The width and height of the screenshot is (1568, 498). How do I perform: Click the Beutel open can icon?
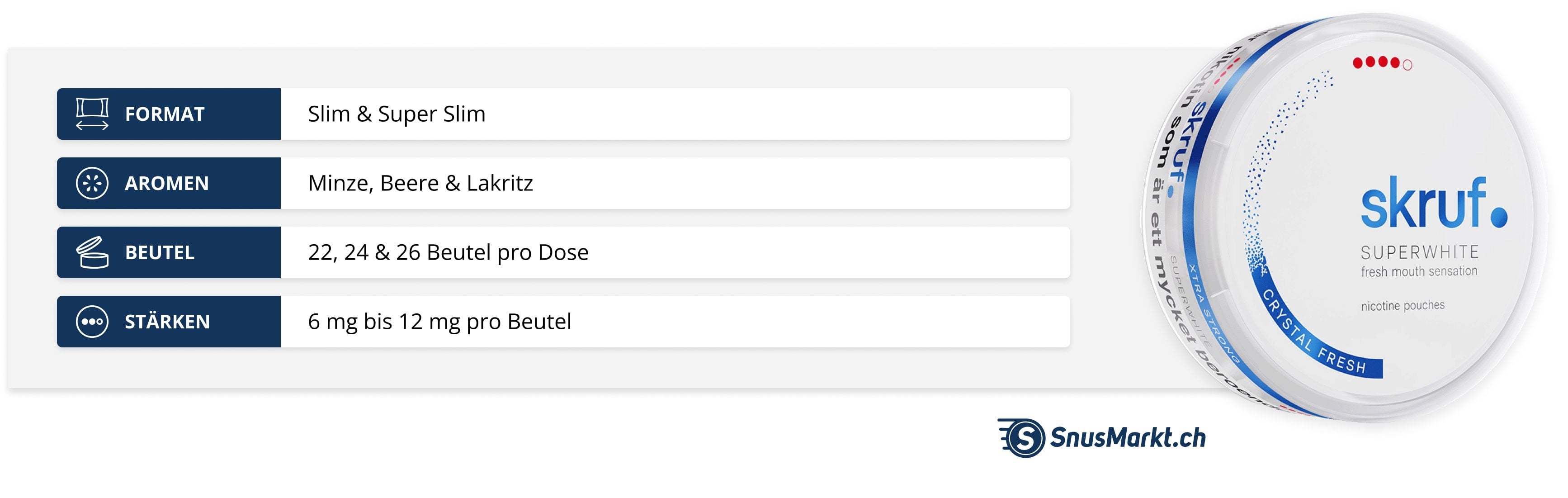pos(92,253)
